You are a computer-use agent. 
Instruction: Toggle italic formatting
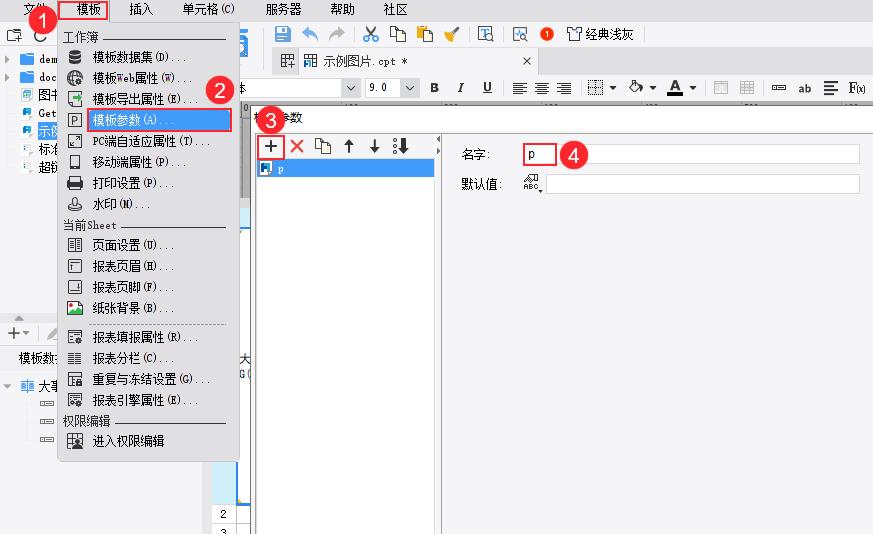460,88
